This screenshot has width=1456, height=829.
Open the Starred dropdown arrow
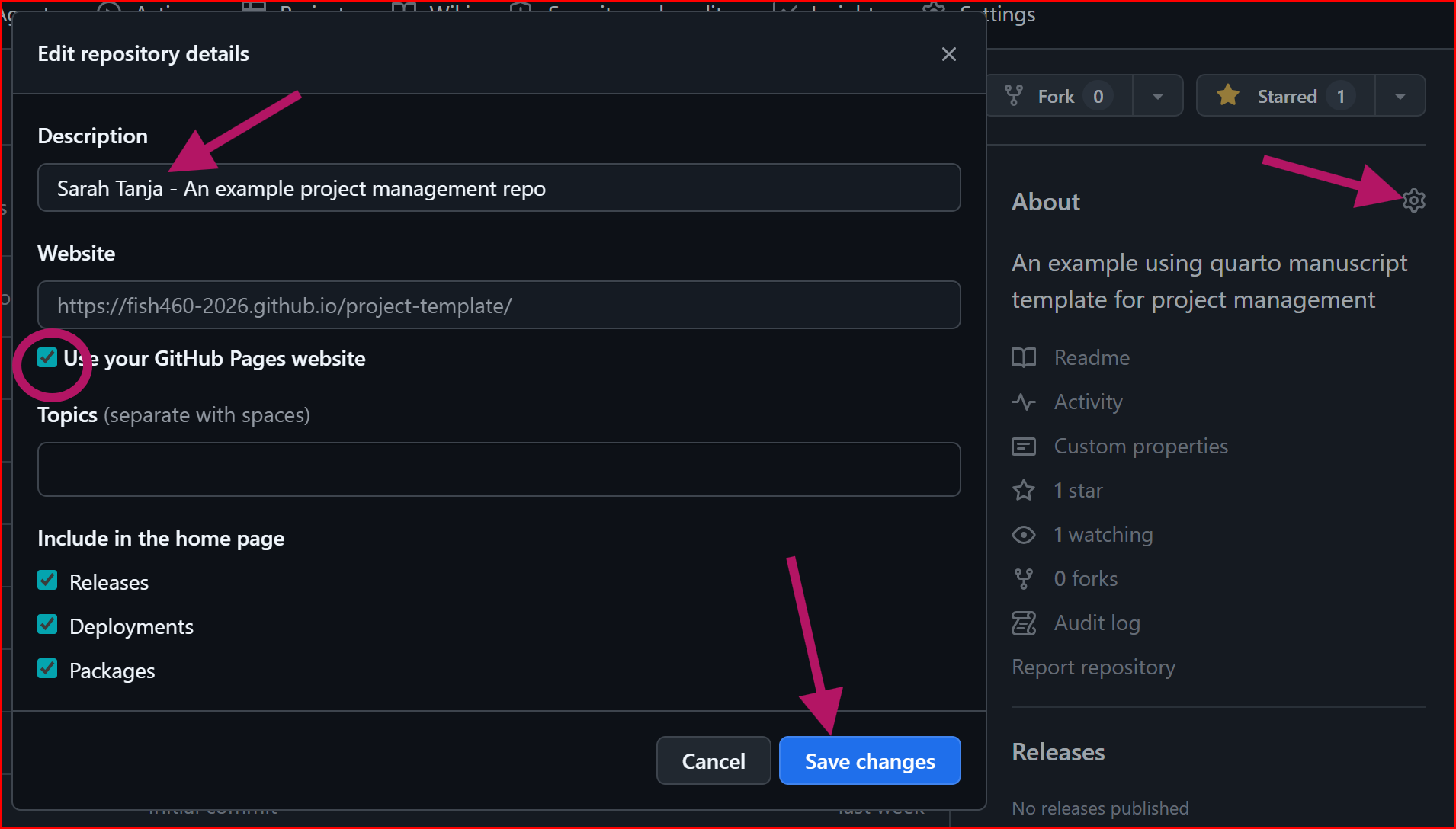tap(1400, 95)
